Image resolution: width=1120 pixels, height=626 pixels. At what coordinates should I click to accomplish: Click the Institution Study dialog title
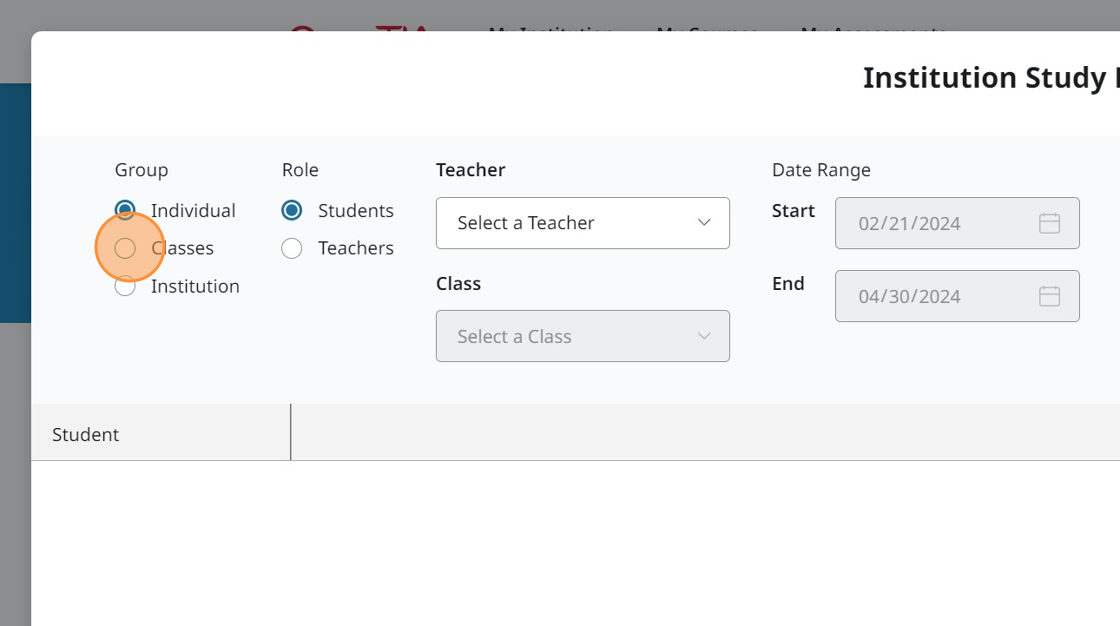click(990, 78)
